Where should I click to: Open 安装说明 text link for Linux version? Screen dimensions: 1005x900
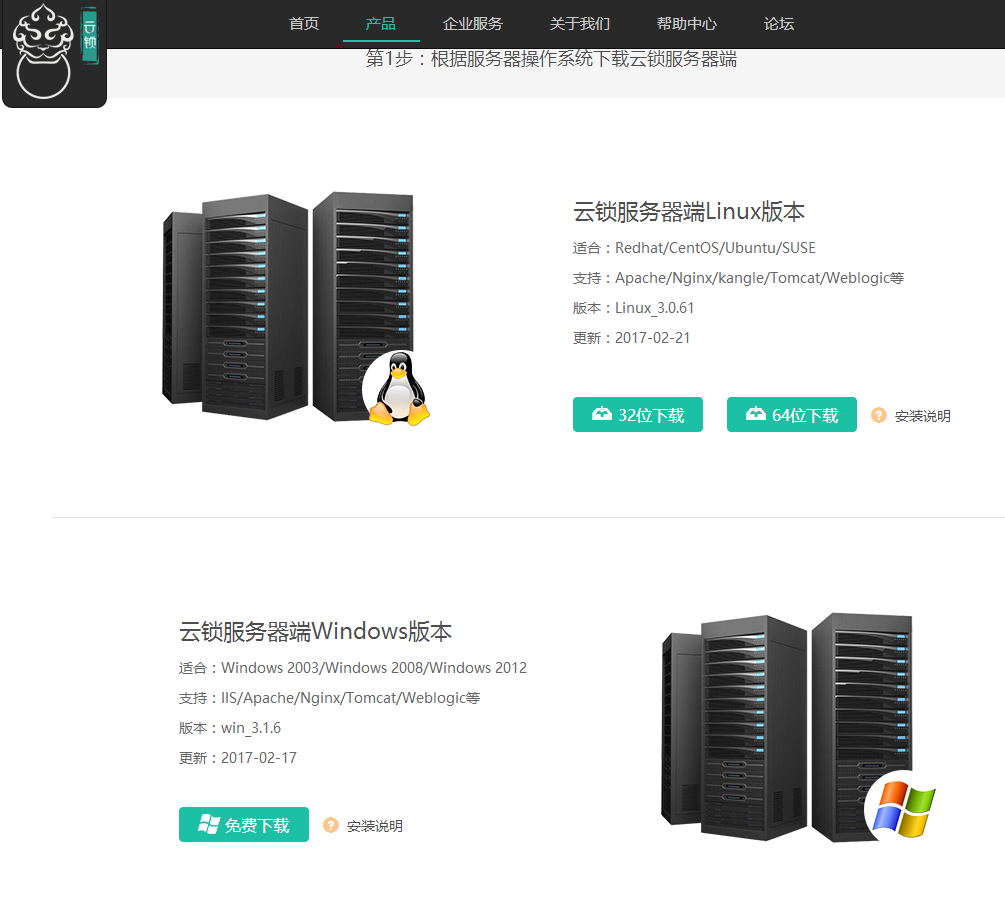[922, 416]
